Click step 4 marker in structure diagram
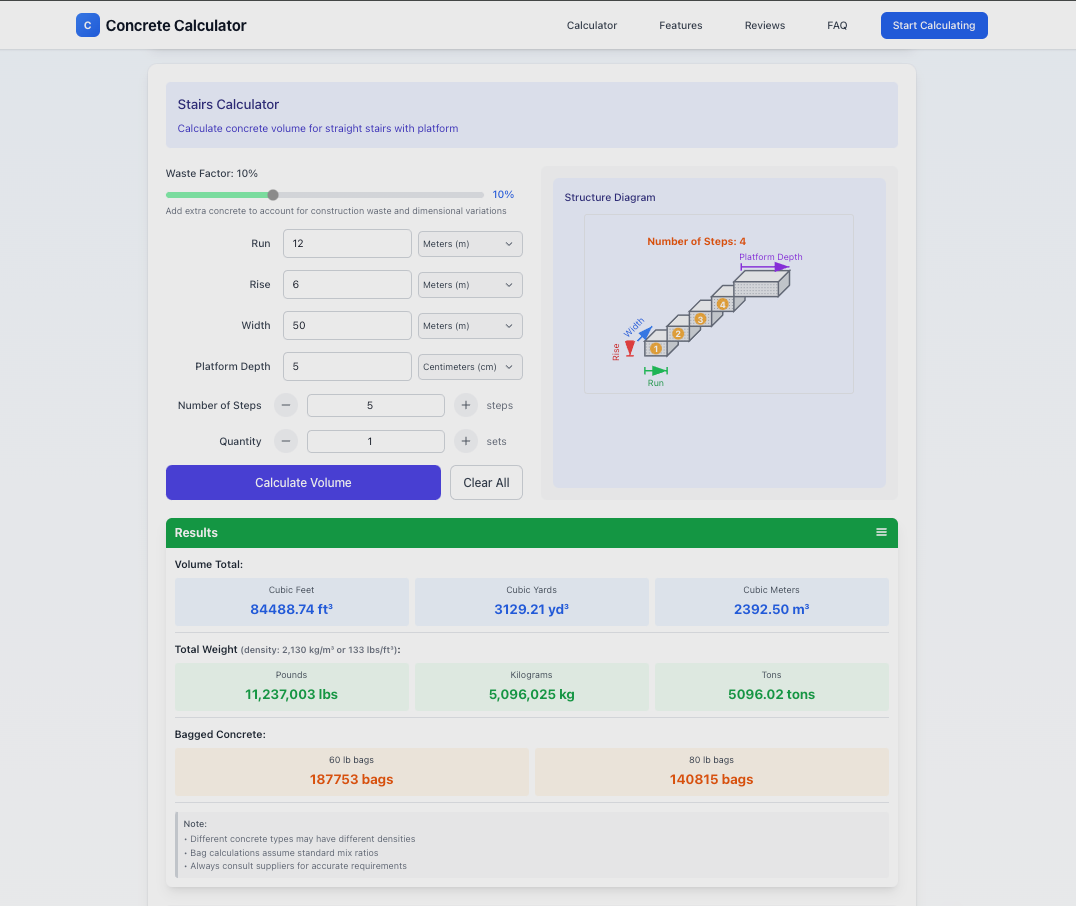The image size is (1076, 906). click(x=723, y=304)
